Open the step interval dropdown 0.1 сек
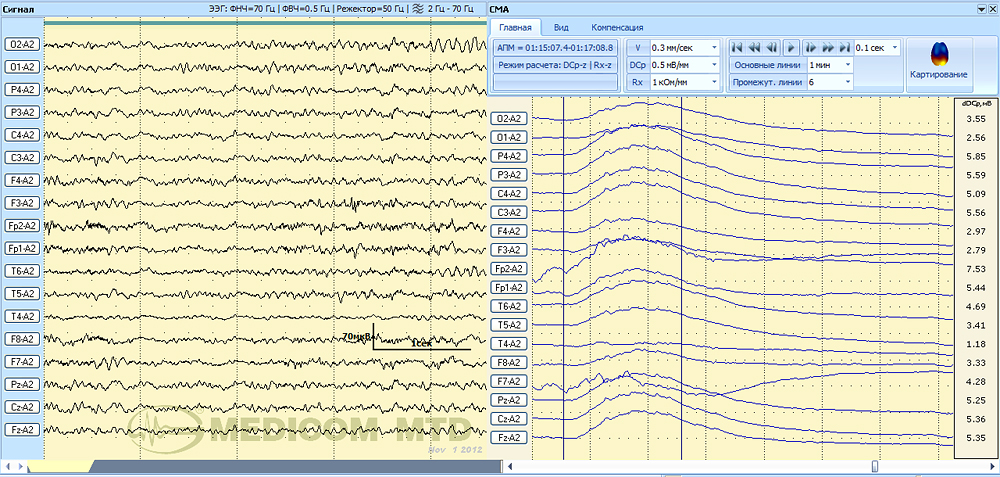The height and width of the screenshot is (477, 1000). [x=895, y=47]
